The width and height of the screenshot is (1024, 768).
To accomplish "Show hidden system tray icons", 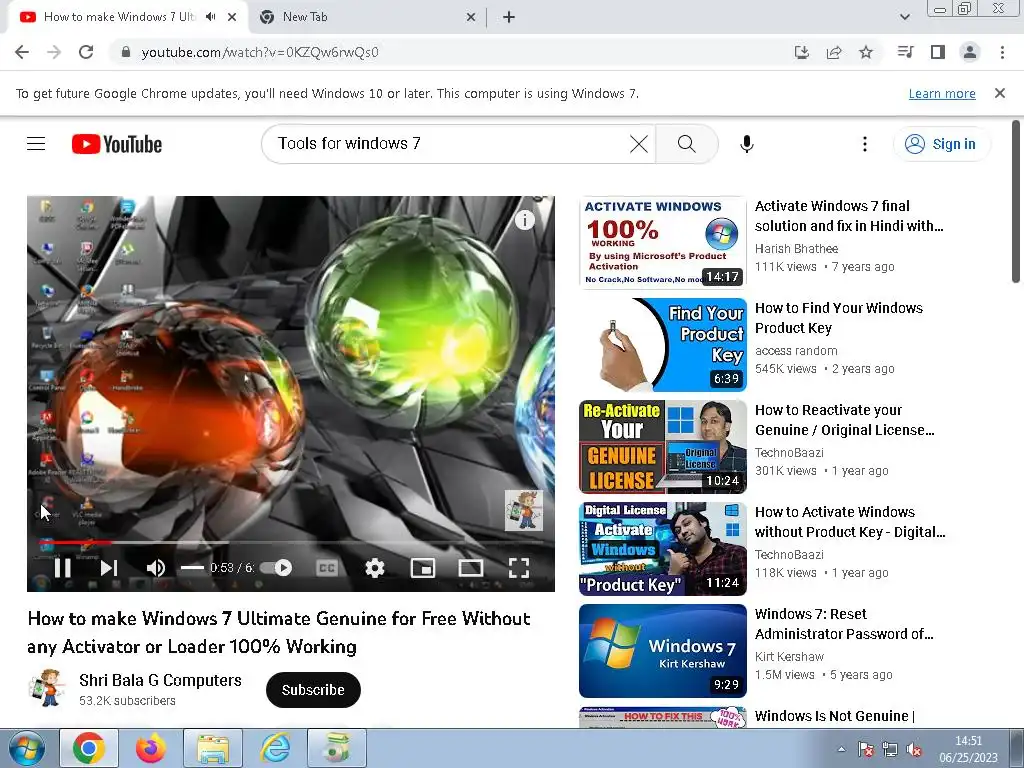I will (841, 749).
